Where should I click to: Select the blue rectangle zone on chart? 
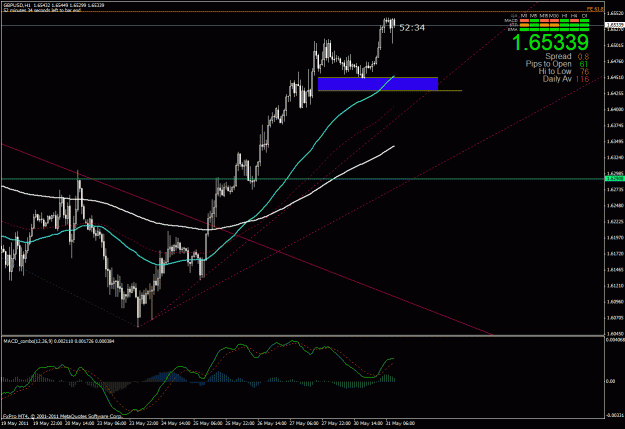tap(378, 84)
